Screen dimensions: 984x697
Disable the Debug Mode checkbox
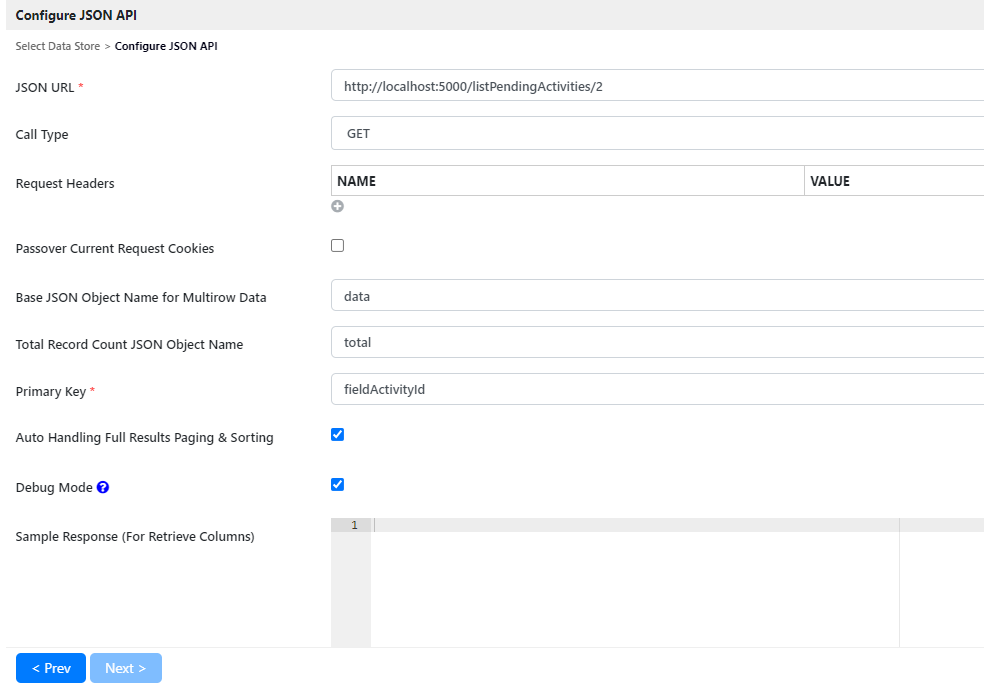click(x=338, y=484)
